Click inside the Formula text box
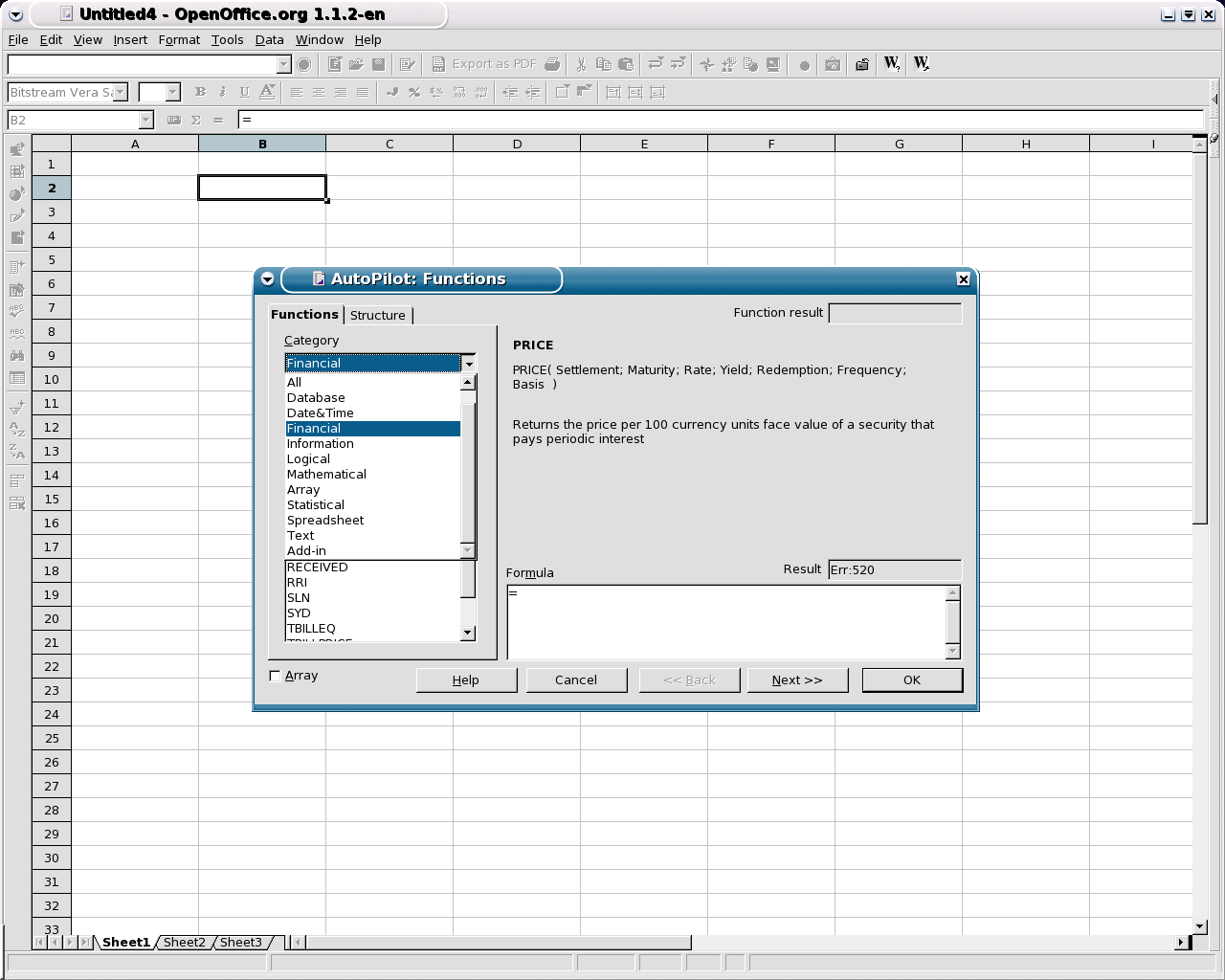1225x980 pixels. (727, 621)
